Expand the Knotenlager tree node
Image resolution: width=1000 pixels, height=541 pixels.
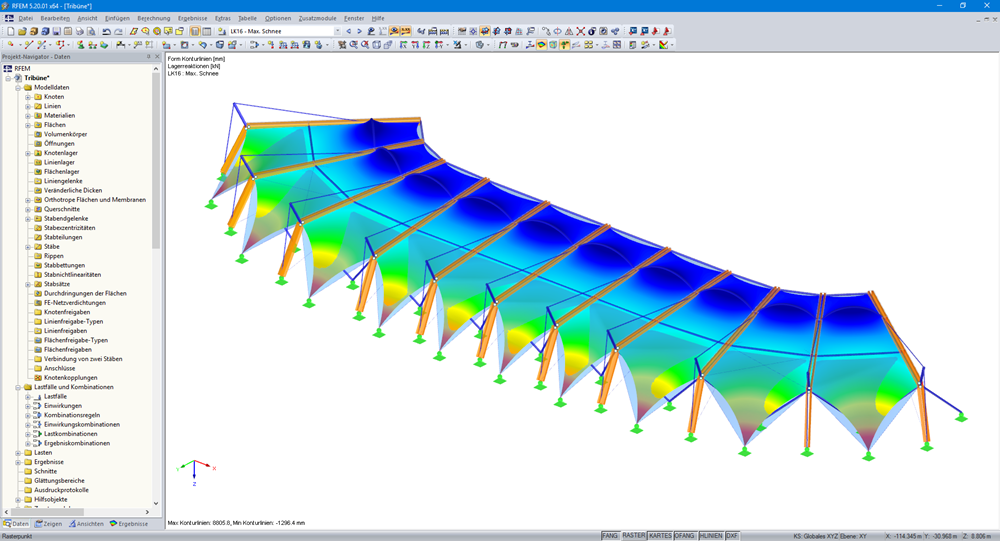click(x=28, y=153)
